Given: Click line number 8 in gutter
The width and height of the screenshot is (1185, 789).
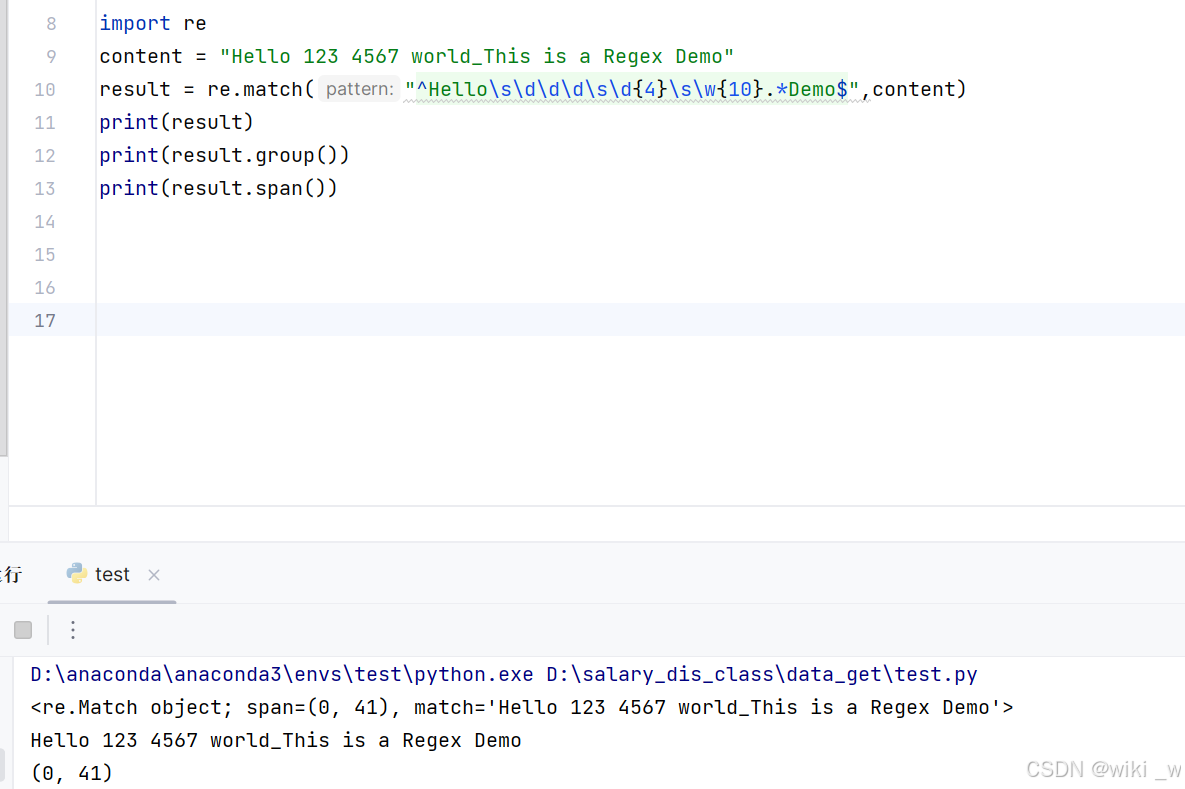Looking at the screenshot, I should [51, 23].
